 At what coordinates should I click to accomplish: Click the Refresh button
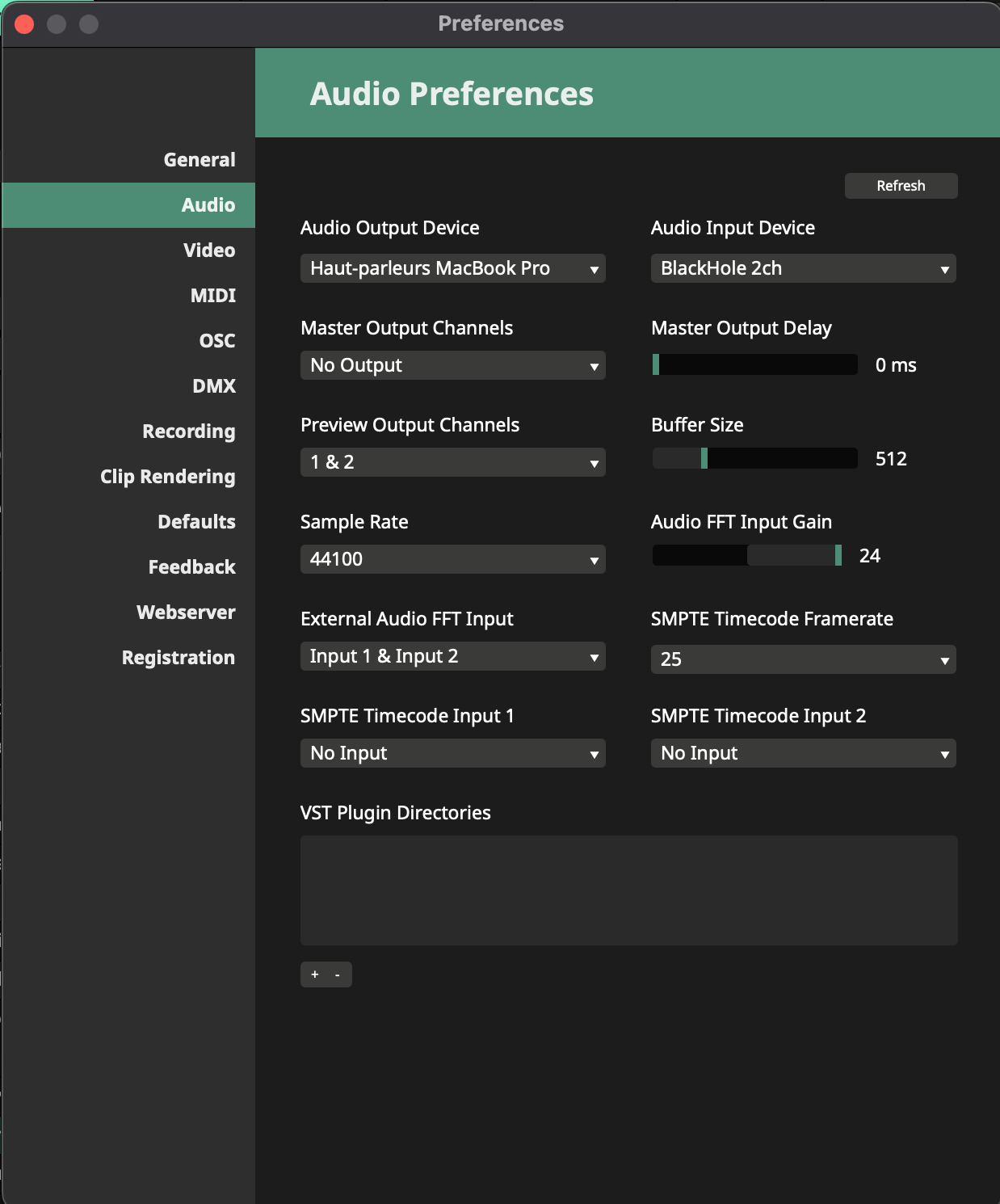901,186
